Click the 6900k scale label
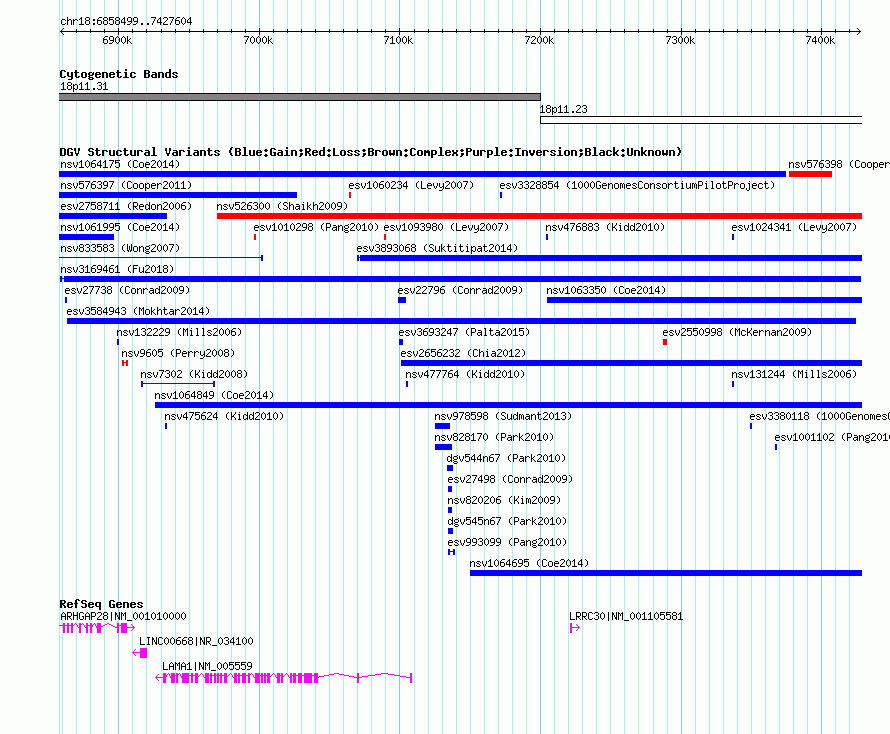This screenshot has height=734, width=890. click(x=117, y=40)
